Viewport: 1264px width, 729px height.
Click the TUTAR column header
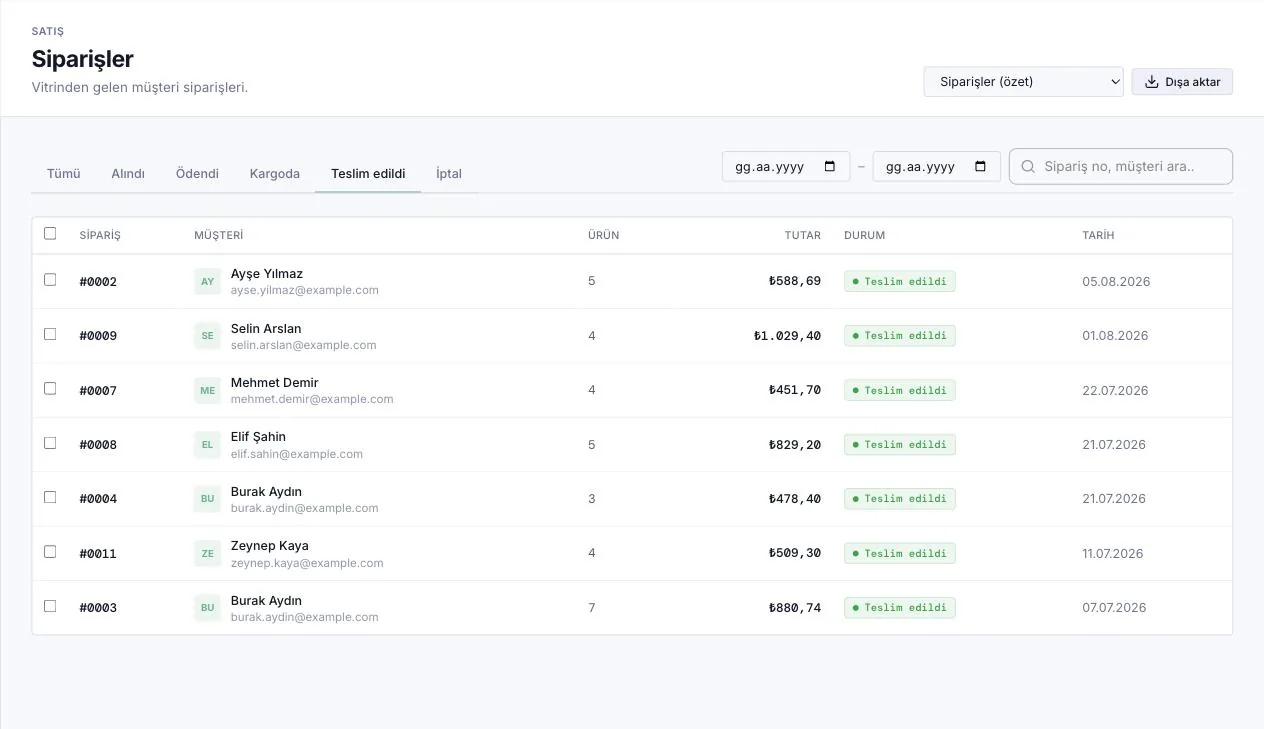point(803,236)
